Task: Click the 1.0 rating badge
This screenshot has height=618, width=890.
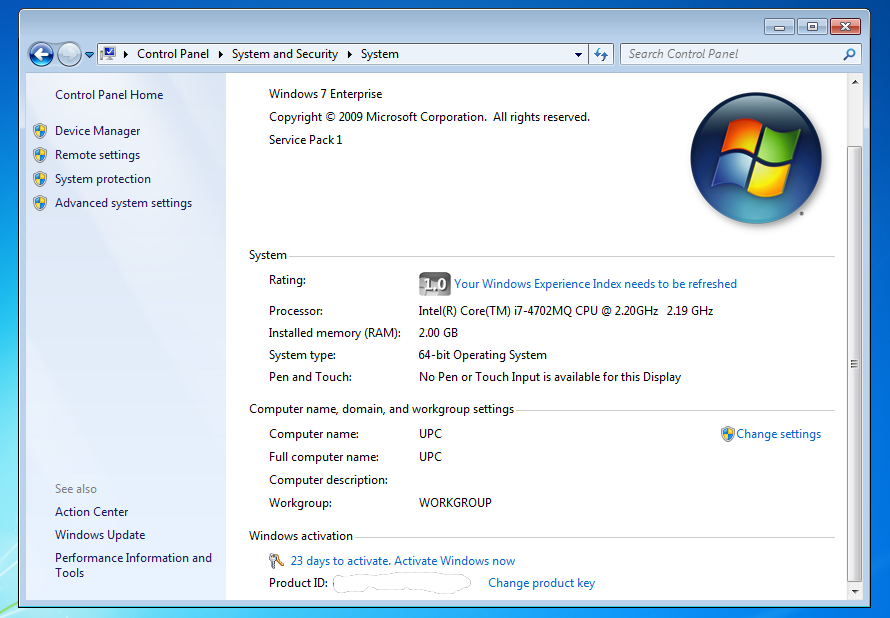Action: tap(435, 284)
